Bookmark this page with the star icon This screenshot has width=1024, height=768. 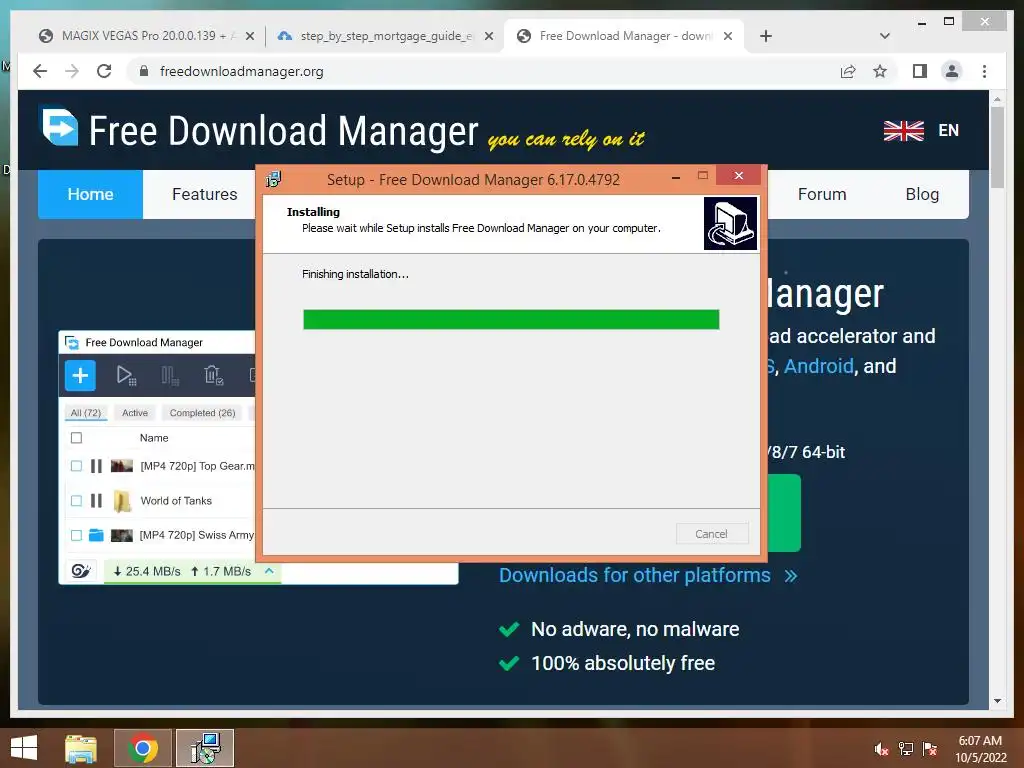[x=880, y=71]
